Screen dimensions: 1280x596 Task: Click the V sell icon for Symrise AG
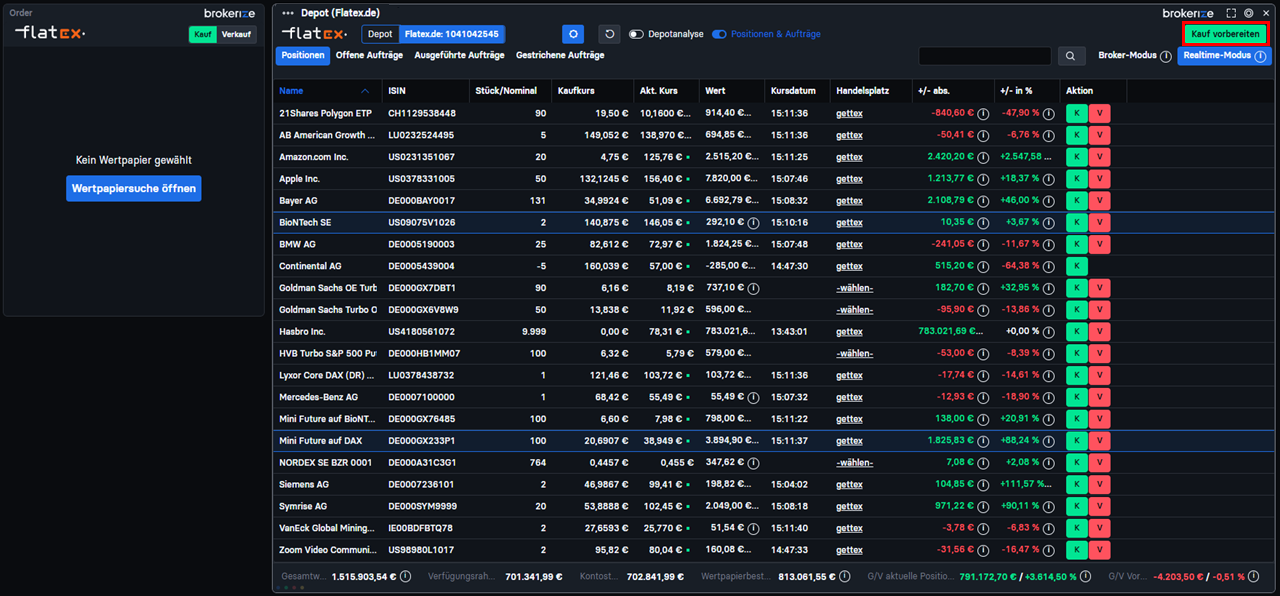[1100, 506]
